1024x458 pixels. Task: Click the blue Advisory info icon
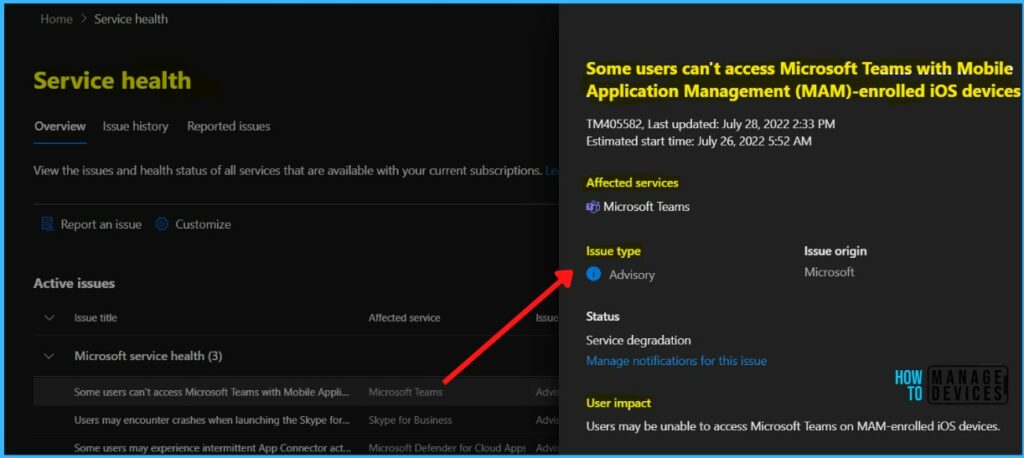[x=594, y=274]
